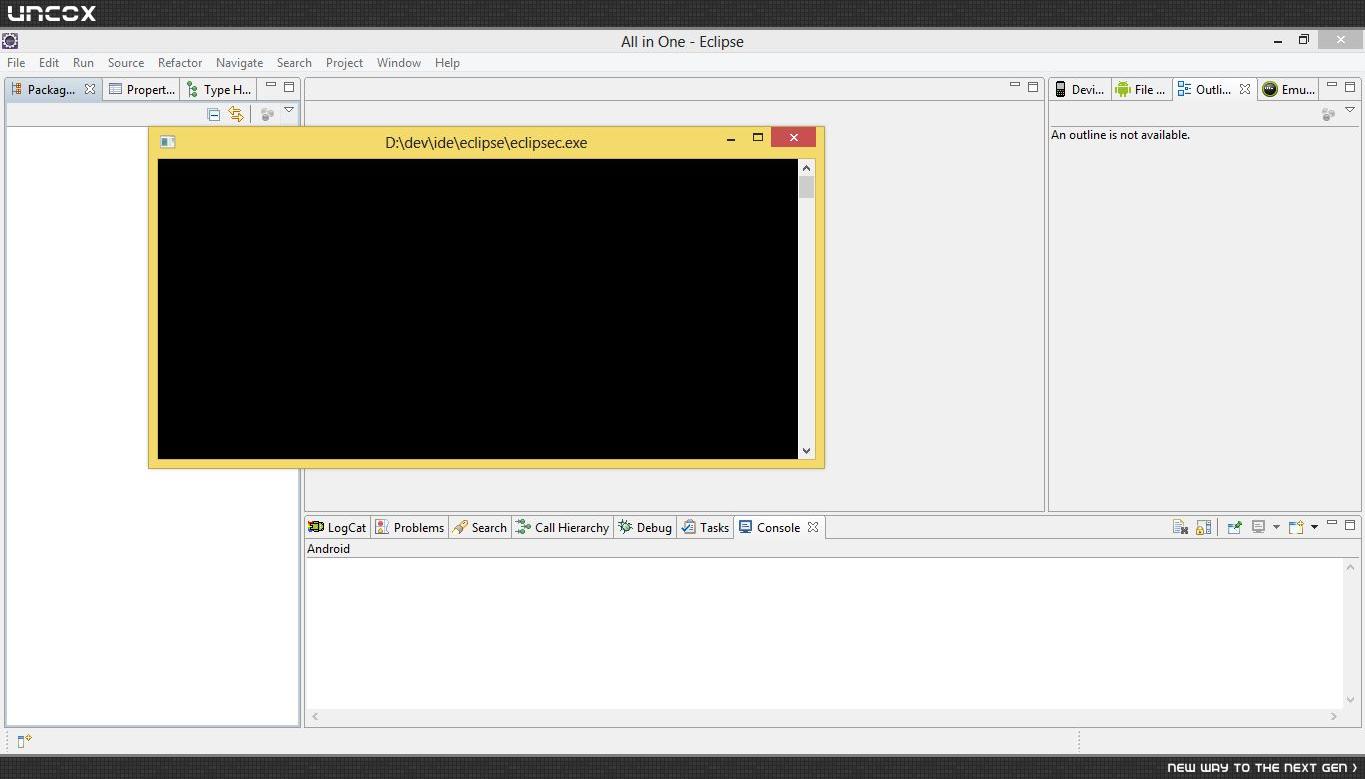Maximize the editor area
The height and width of the screenshot is (779, 1365).
(x=1033, y=87)
